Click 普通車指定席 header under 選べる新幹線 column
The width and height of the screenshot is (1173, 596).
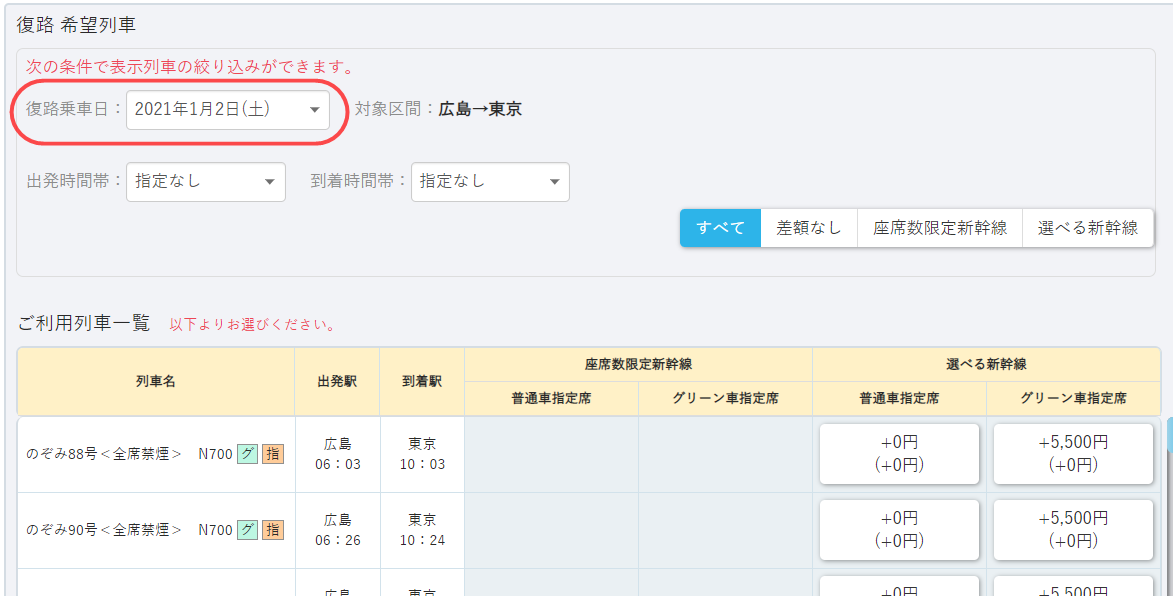click(x=899, y=399)
